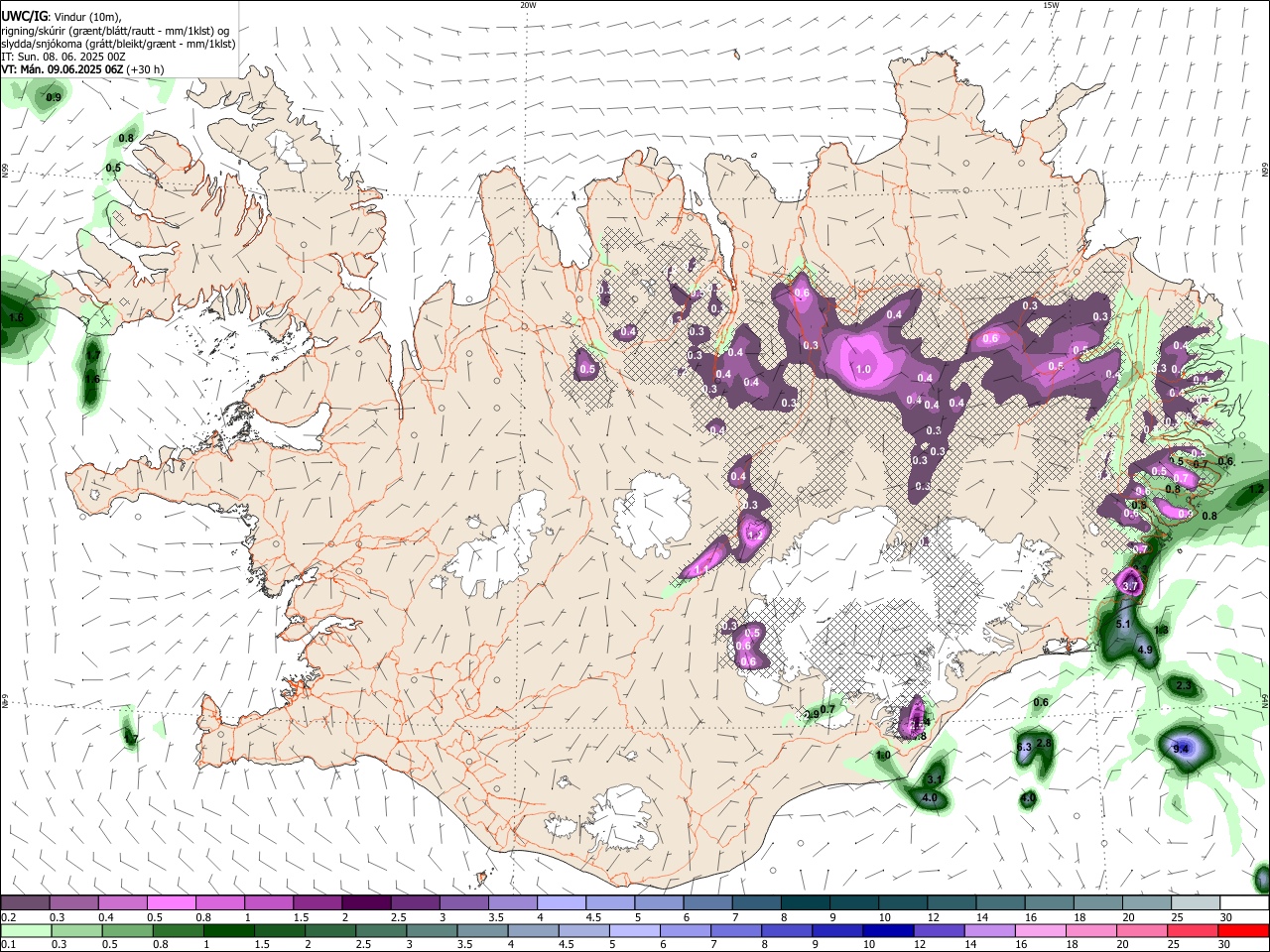
Task: Click the 2.9 precipitation value
Action: pyautogui.click(x=811, y=714)
